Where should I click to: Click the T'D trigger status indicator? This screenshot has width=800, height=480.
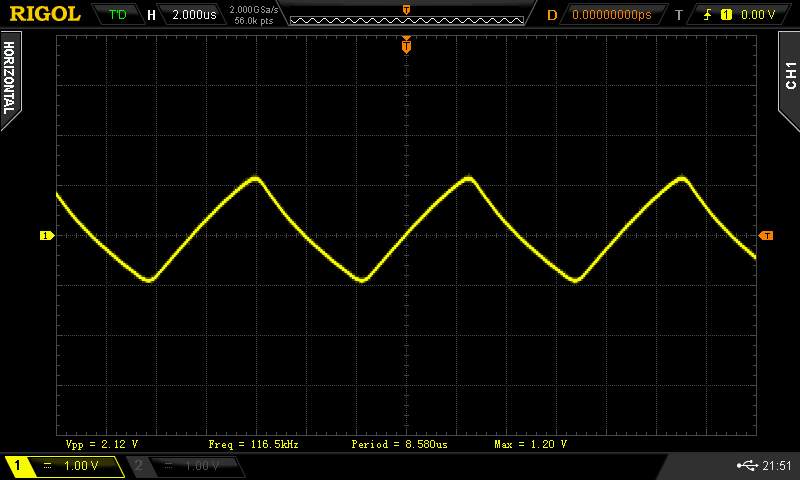[118, 15]
